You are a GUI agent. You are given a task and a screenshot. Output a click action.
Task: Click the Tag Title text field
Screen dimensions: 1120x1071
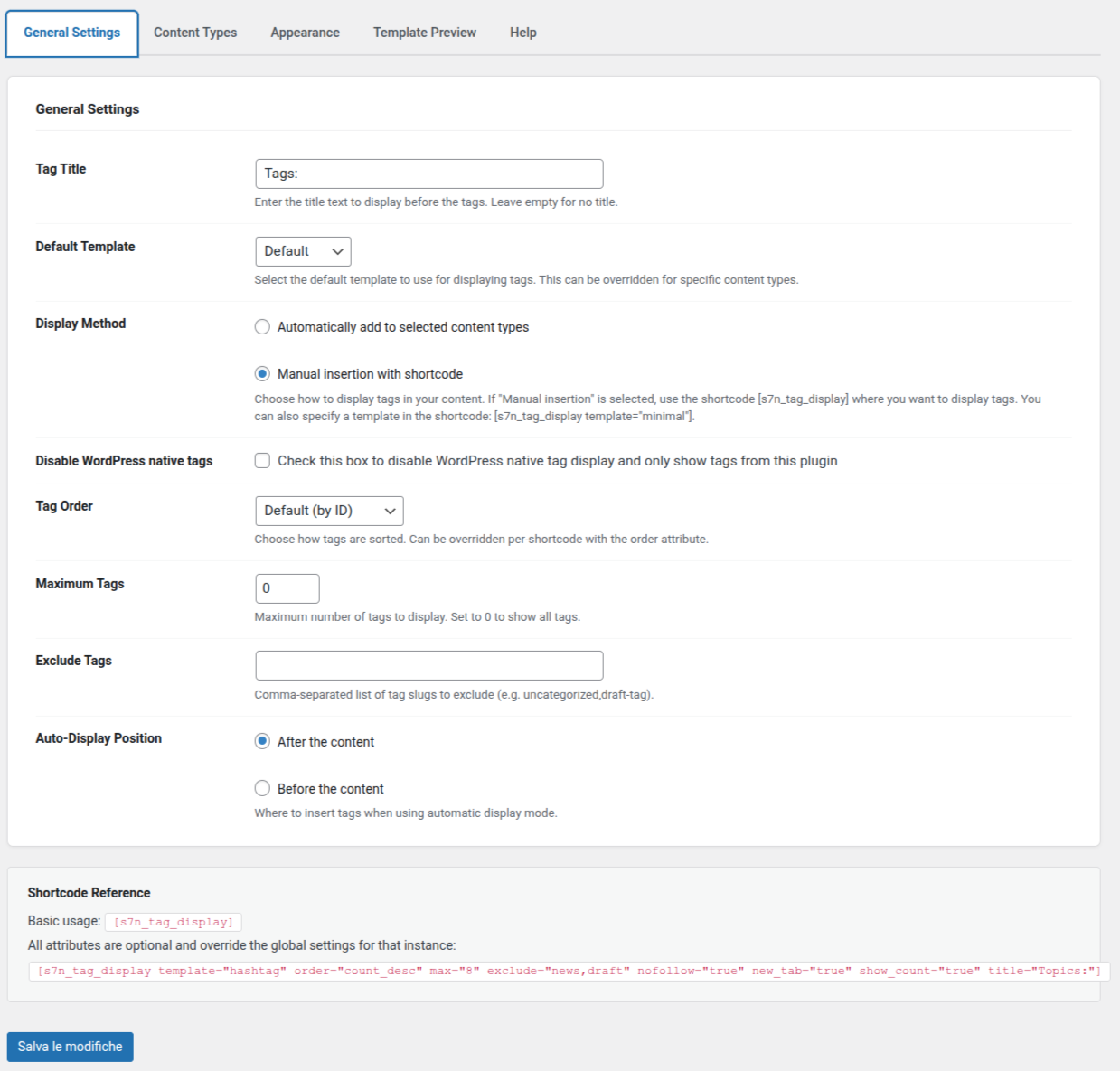point(428,174)
